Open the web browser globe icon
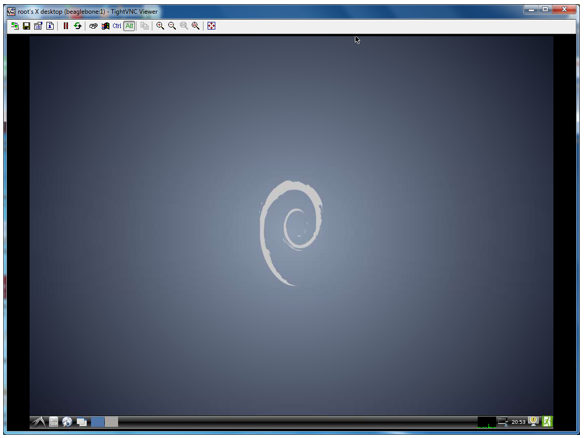 pos(67,422)
